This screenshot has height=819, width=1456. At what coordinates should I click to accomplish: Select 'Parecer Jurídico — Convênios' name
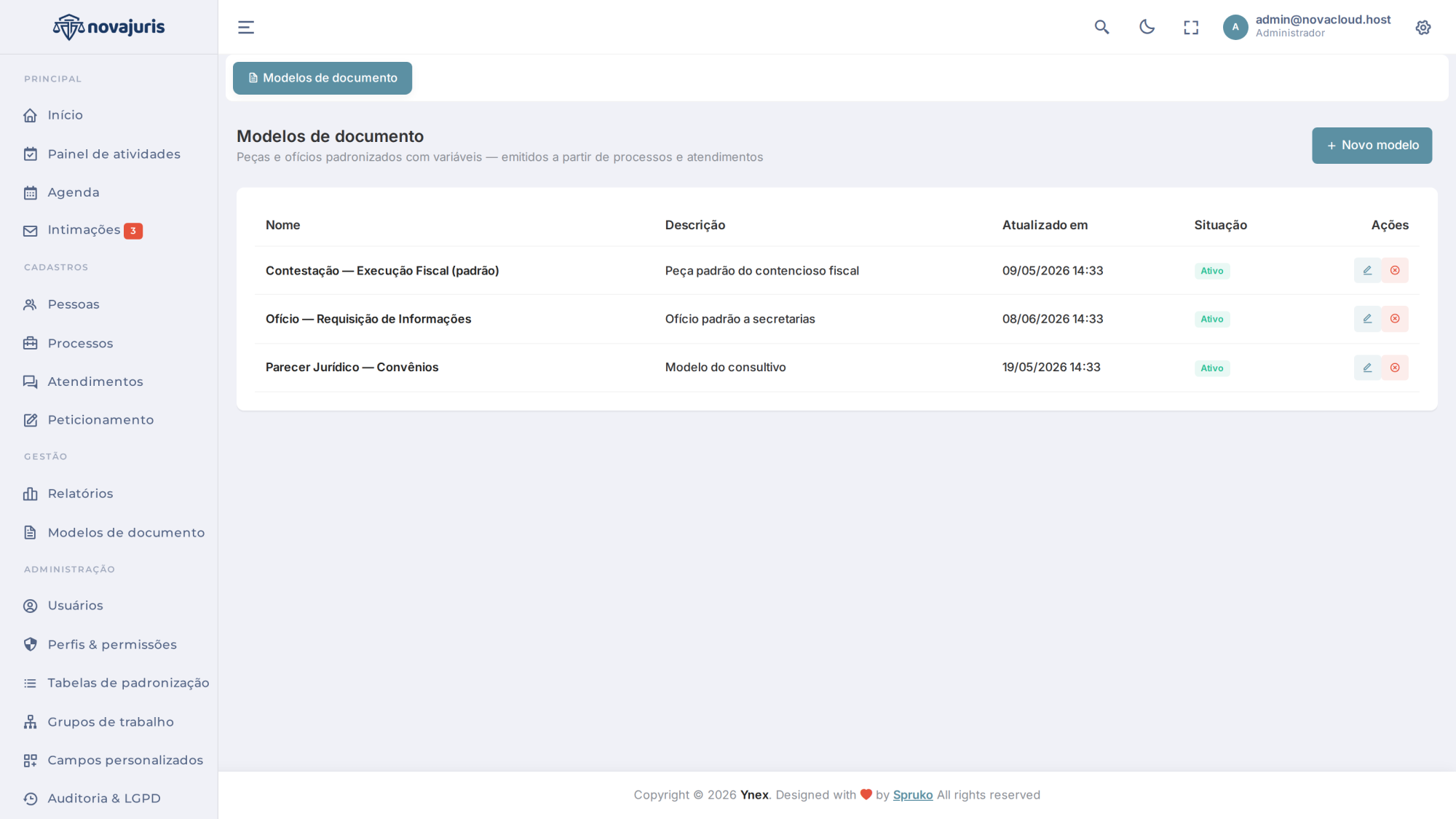click(352, 367)
